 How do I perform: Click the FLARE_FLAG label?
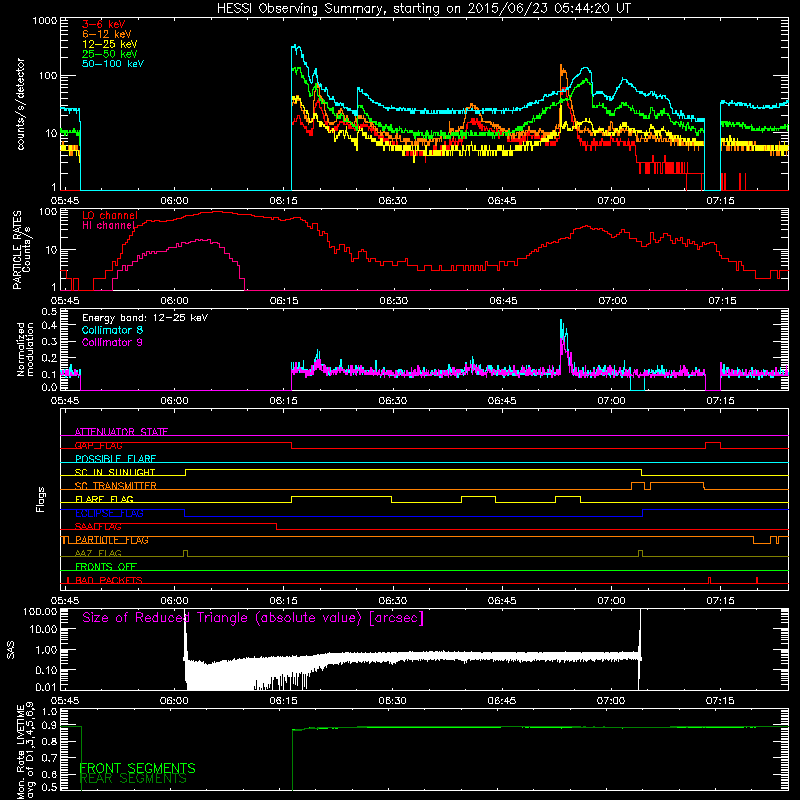point(104,499)
